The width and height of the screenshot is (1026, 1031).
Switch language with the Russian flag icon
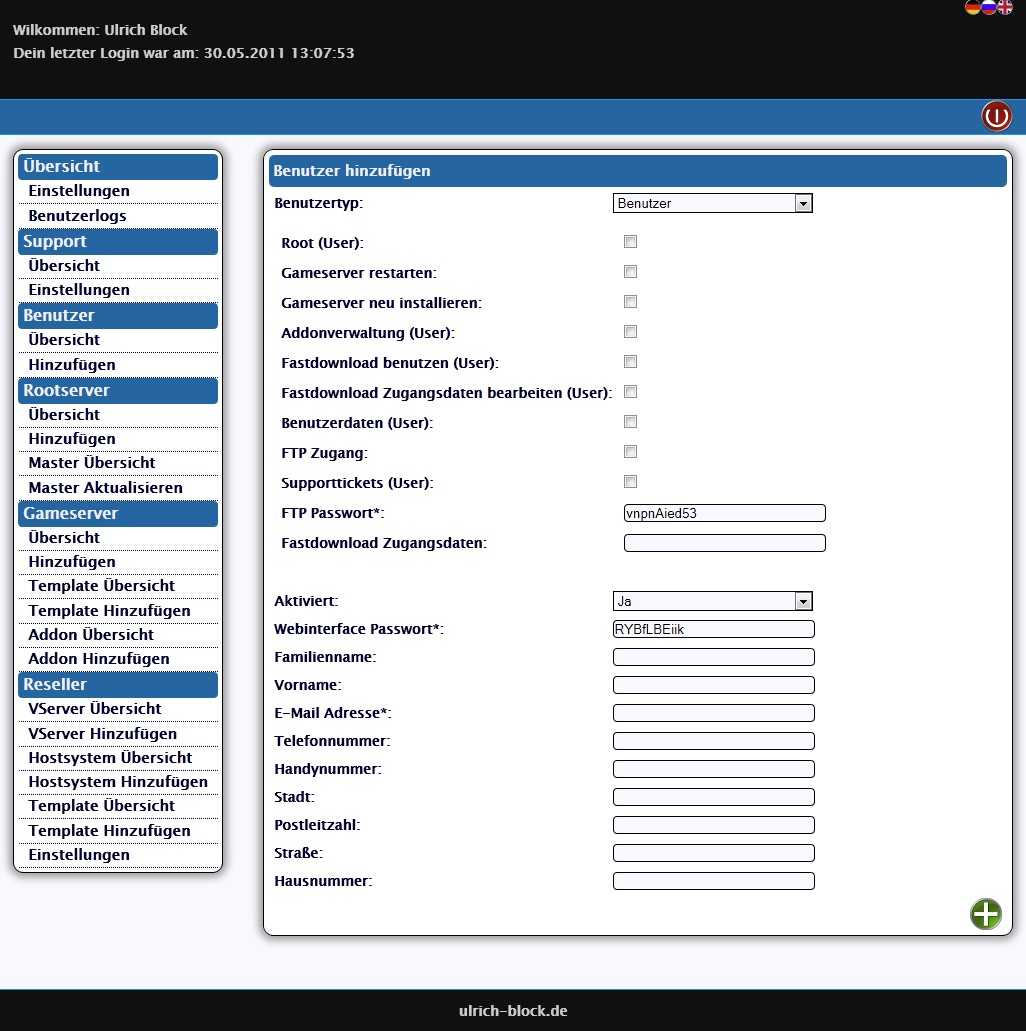(x=989, y=7)
